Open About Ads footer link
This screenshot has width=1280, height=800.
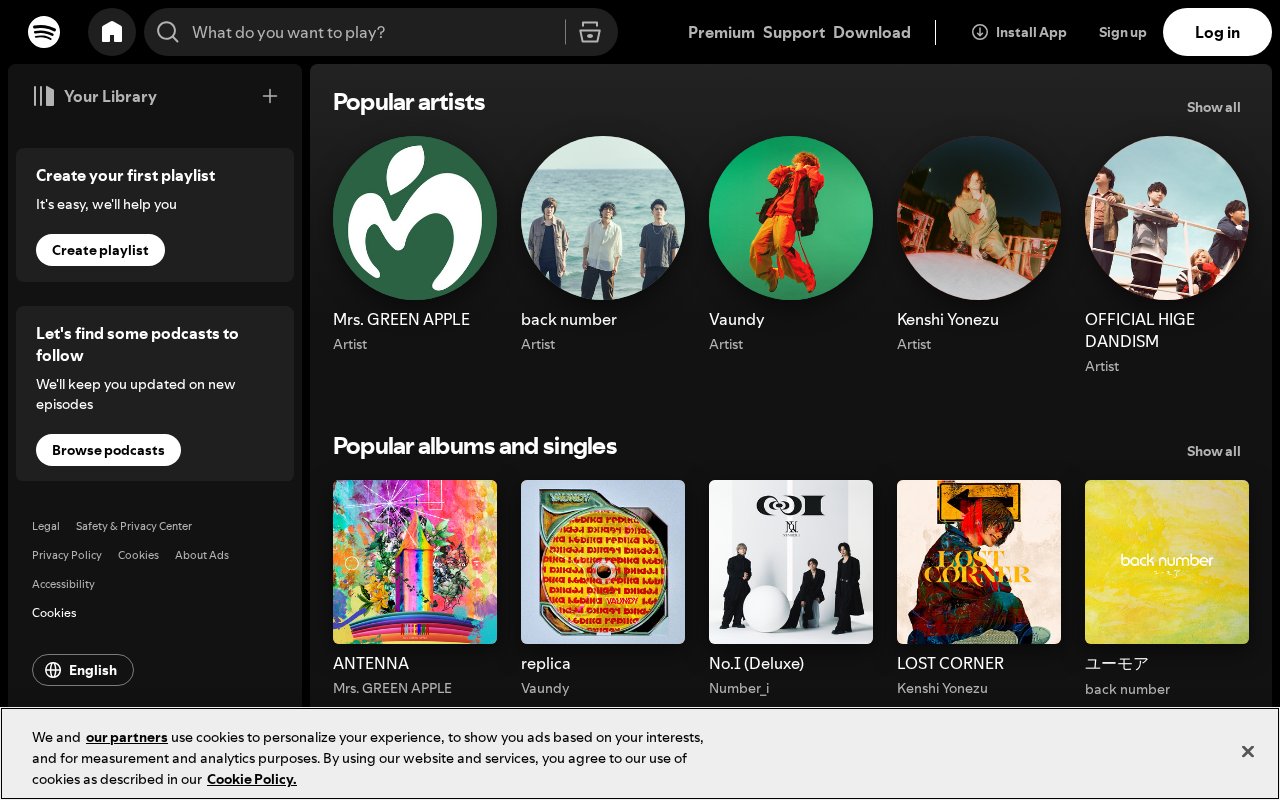tap(202, 555)
